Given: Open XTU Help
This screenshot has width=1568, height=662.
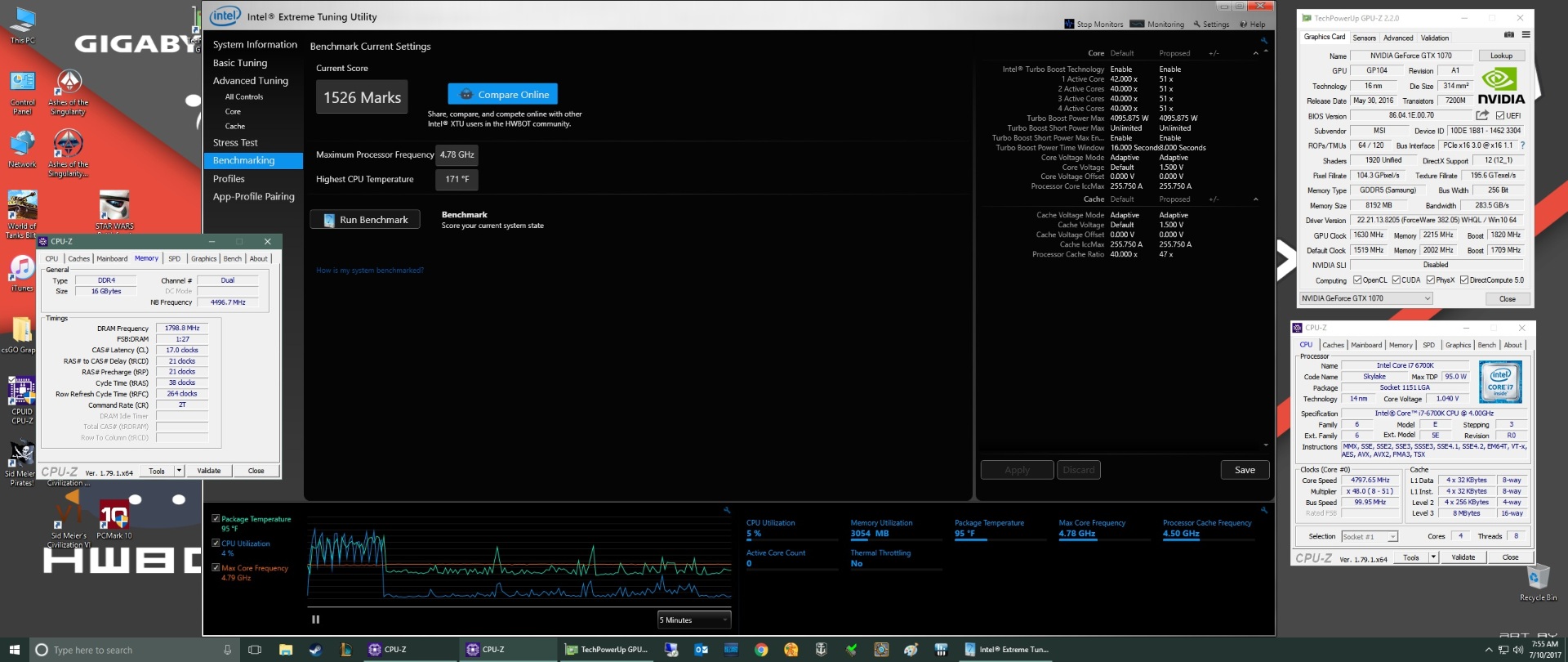Looking at the screenshot, I should click(x=1253, y=24).
